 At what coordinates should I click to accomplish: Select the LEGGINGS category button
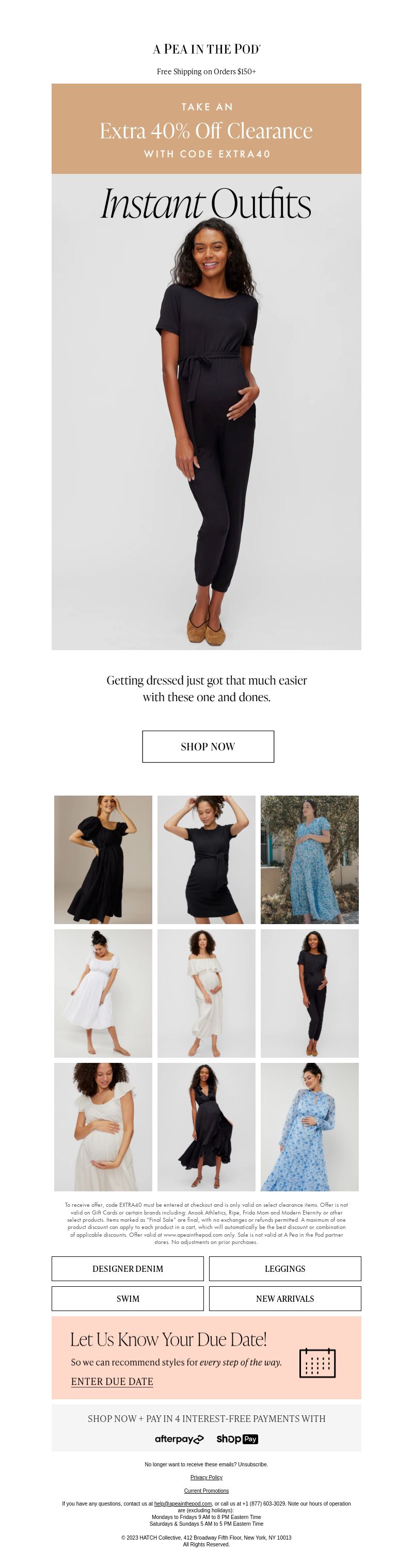(285, 1269)
